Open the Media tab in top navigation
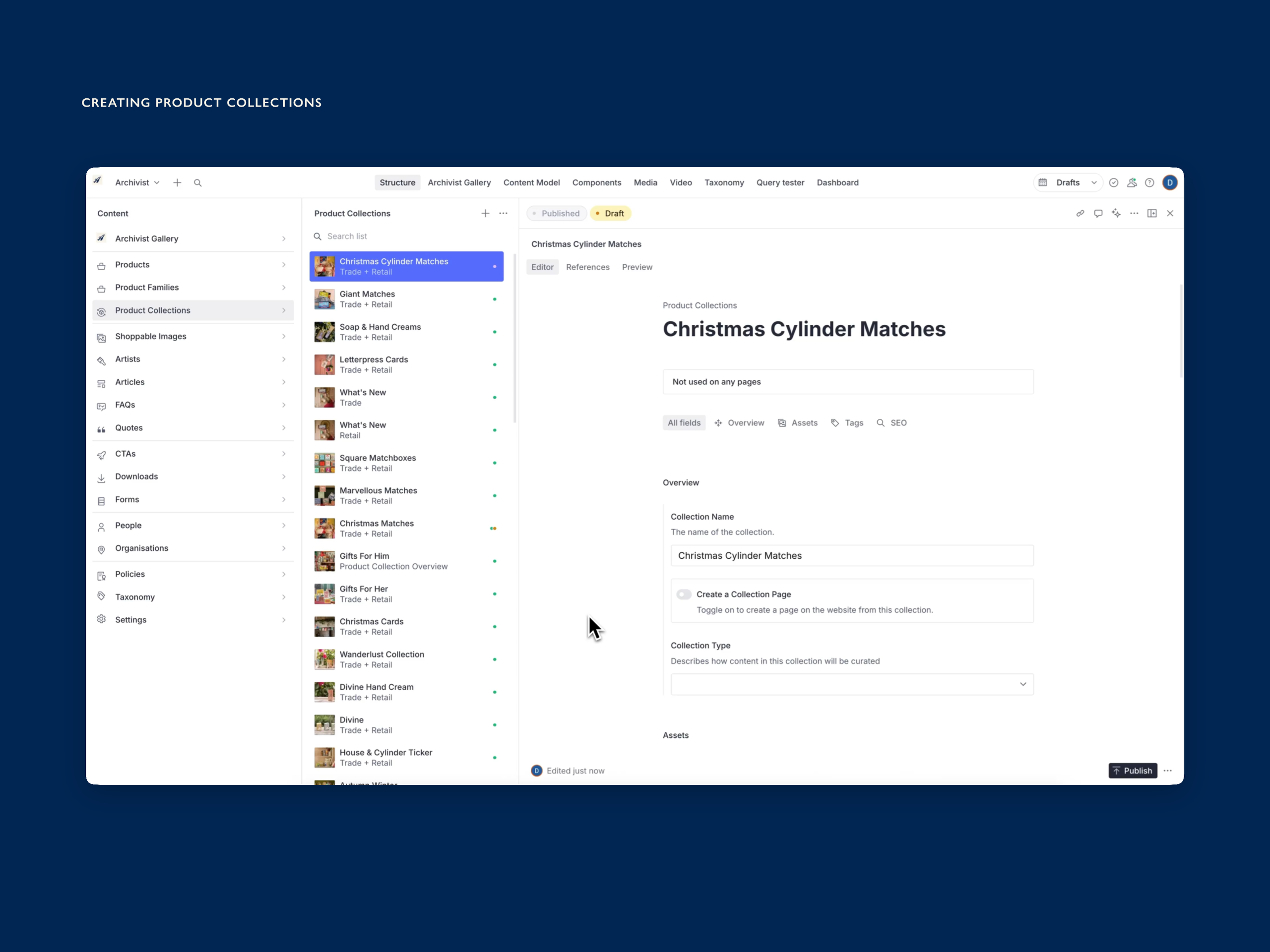This screenshot has height=952, width=1270. 645,182
